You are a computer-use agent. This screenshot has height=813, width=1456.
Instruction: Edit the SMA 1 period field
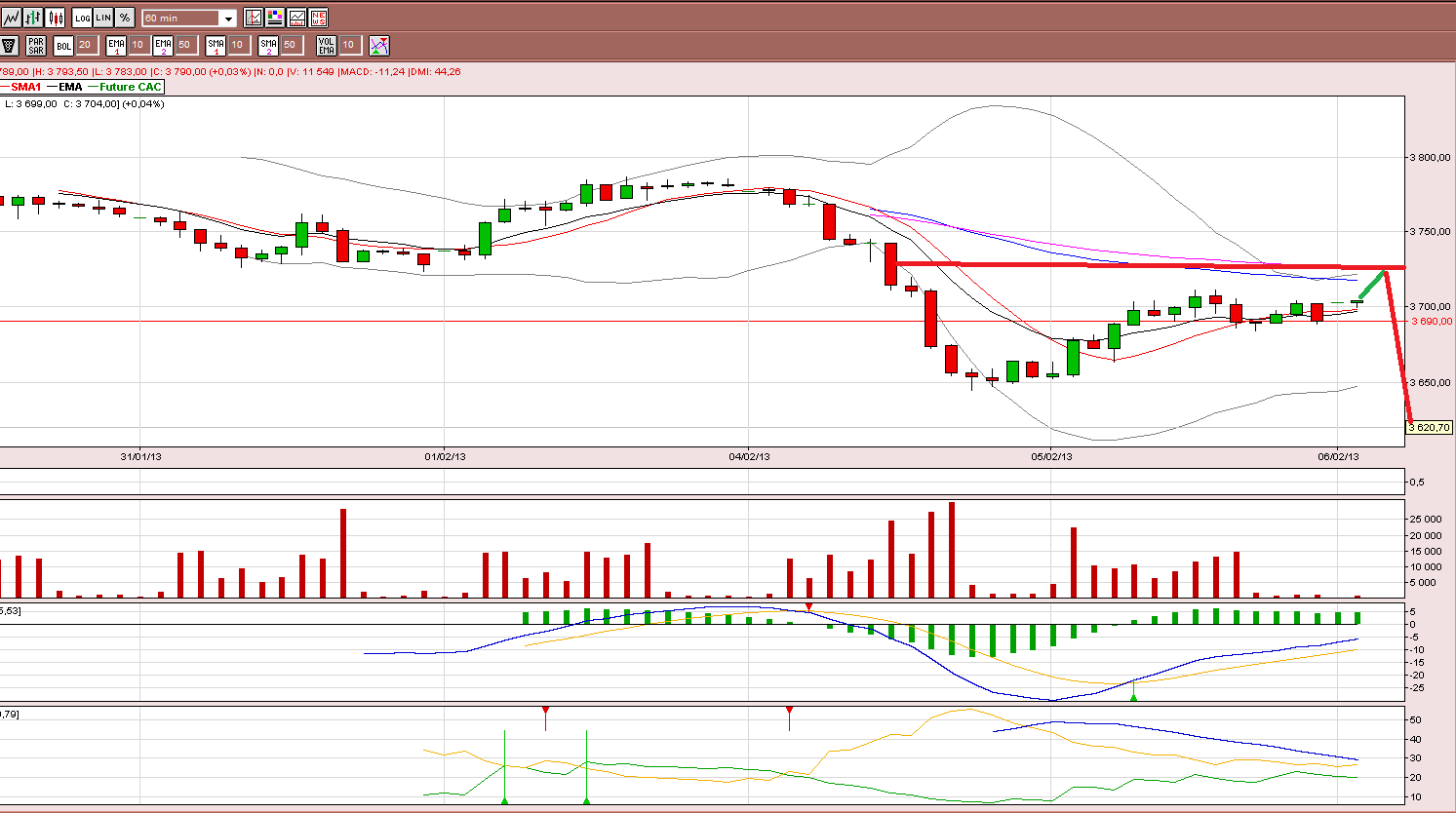pos(238,45)
